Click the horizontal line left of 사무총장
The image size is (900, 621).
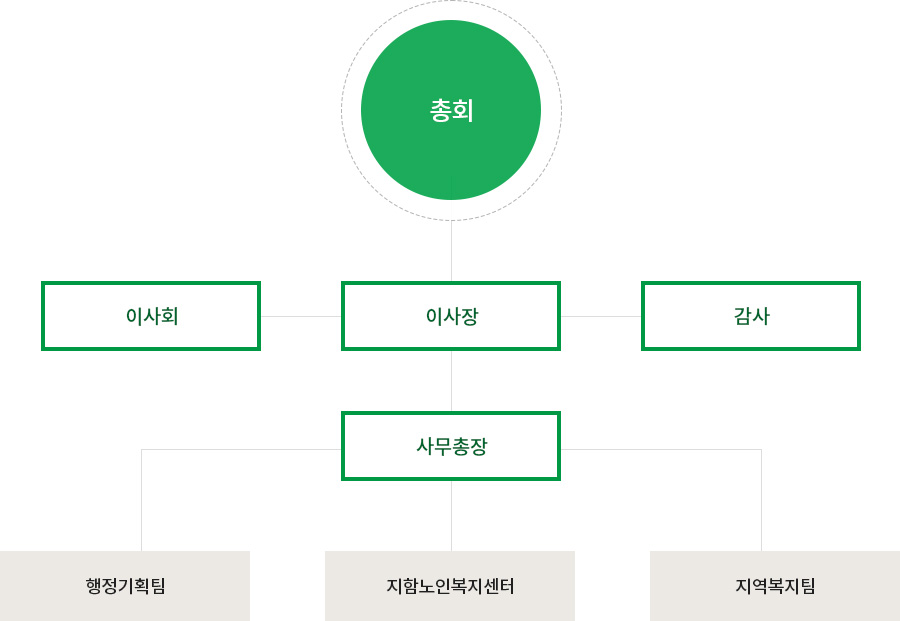(241, 449)
